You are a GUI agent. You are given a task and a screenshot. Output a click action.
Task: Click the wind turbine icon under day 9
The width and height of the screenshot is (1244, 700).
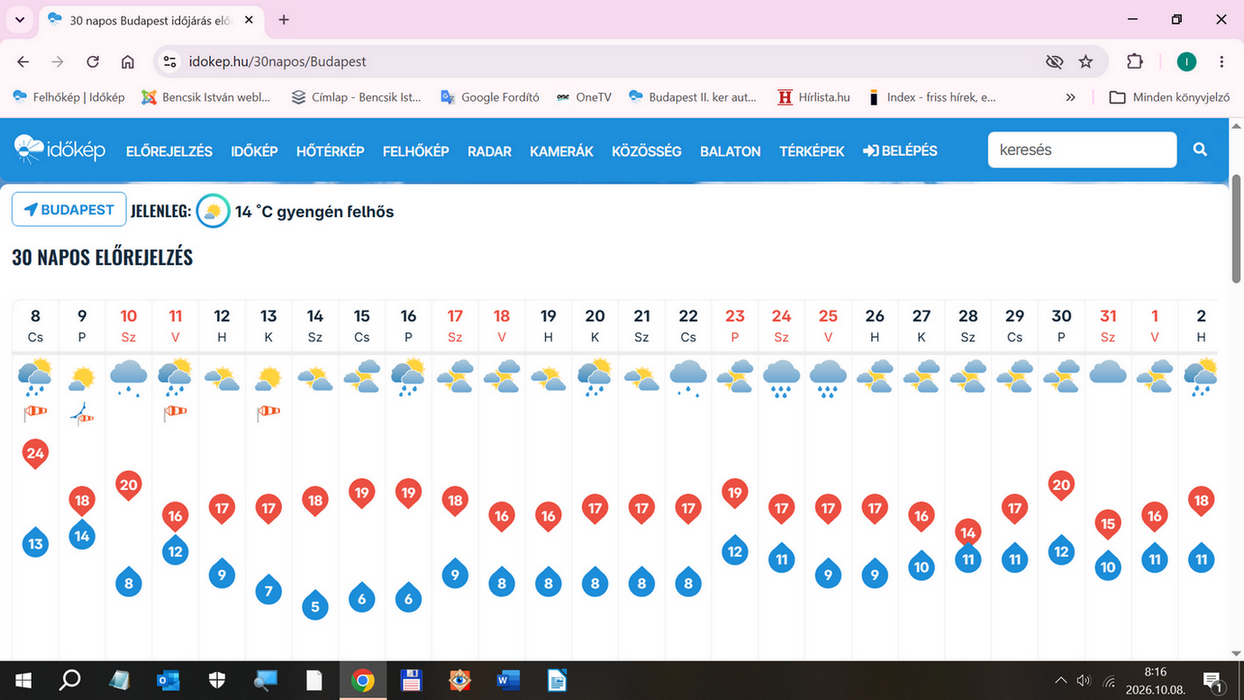[82, 412]
